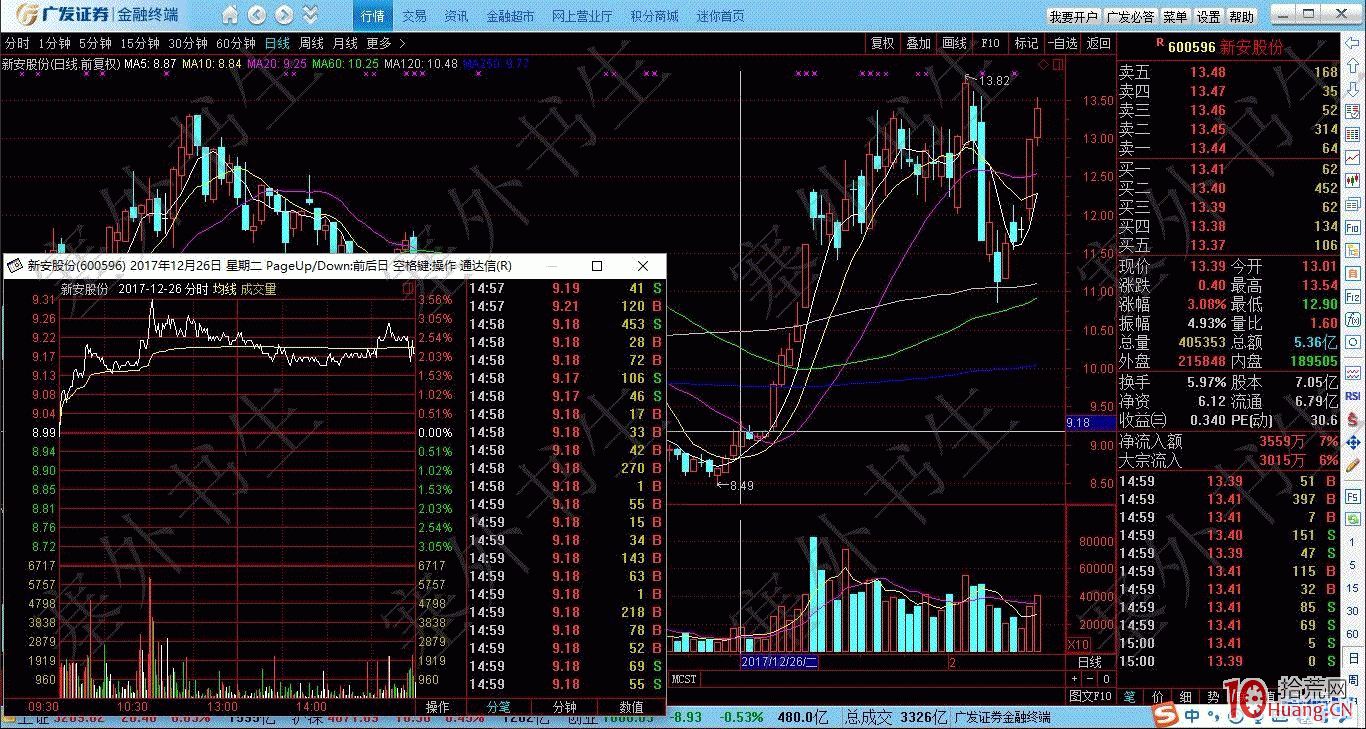This screenshot has height=729, width=1366.
Task: Select 分笔 tab in popup window
Action: click(499, 706)
